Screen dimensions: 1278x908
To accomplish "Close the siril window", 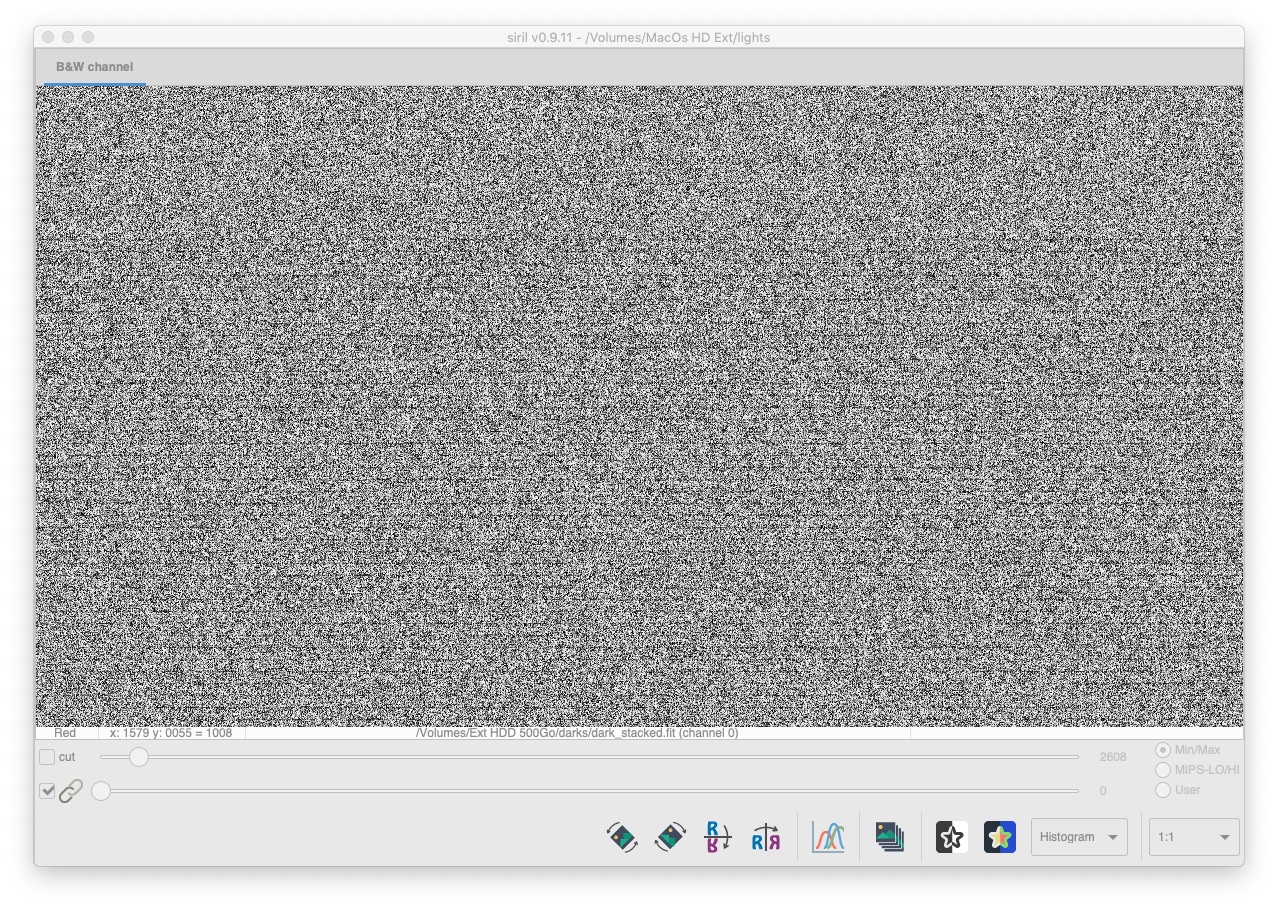I will pyautogui.click(x=48, y=37).
